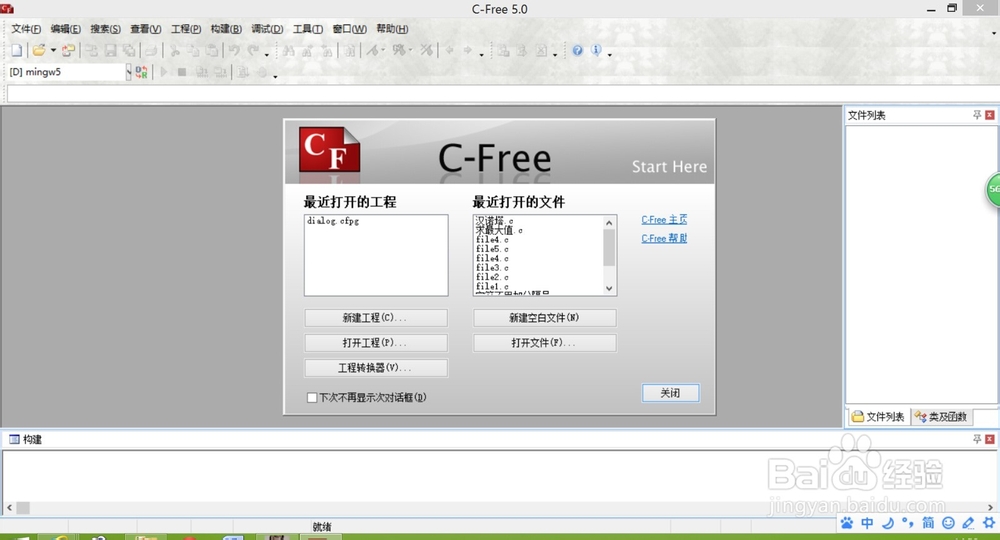This screenshot has width=1000, height=540.
Task: Open the mingw5 compiler combo box
Action: (x=70, y=72)
